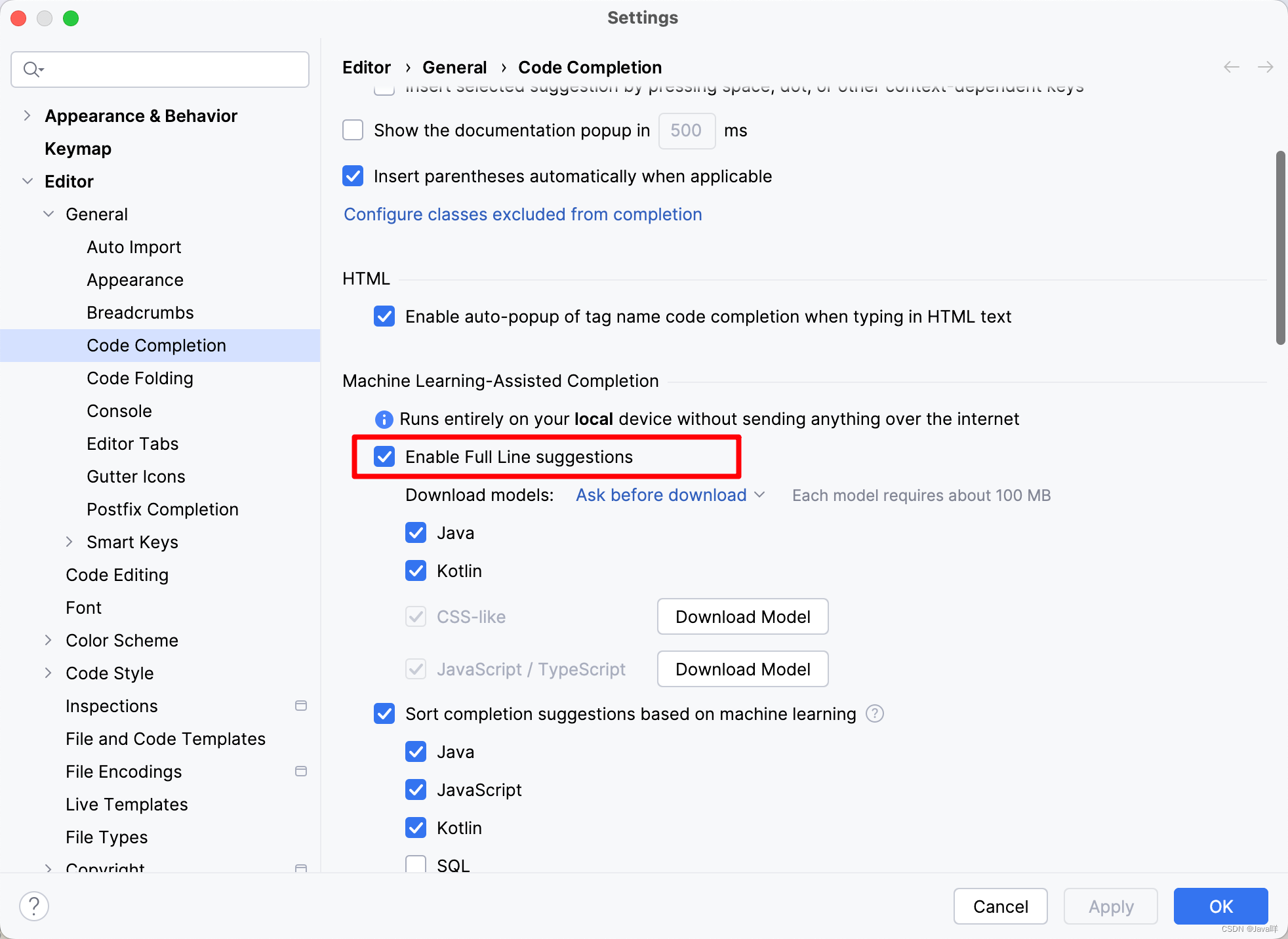This screenshot has width=1288, height=939.
Task: Click help icon beside machine learning sorting
Action: [875, 713]
